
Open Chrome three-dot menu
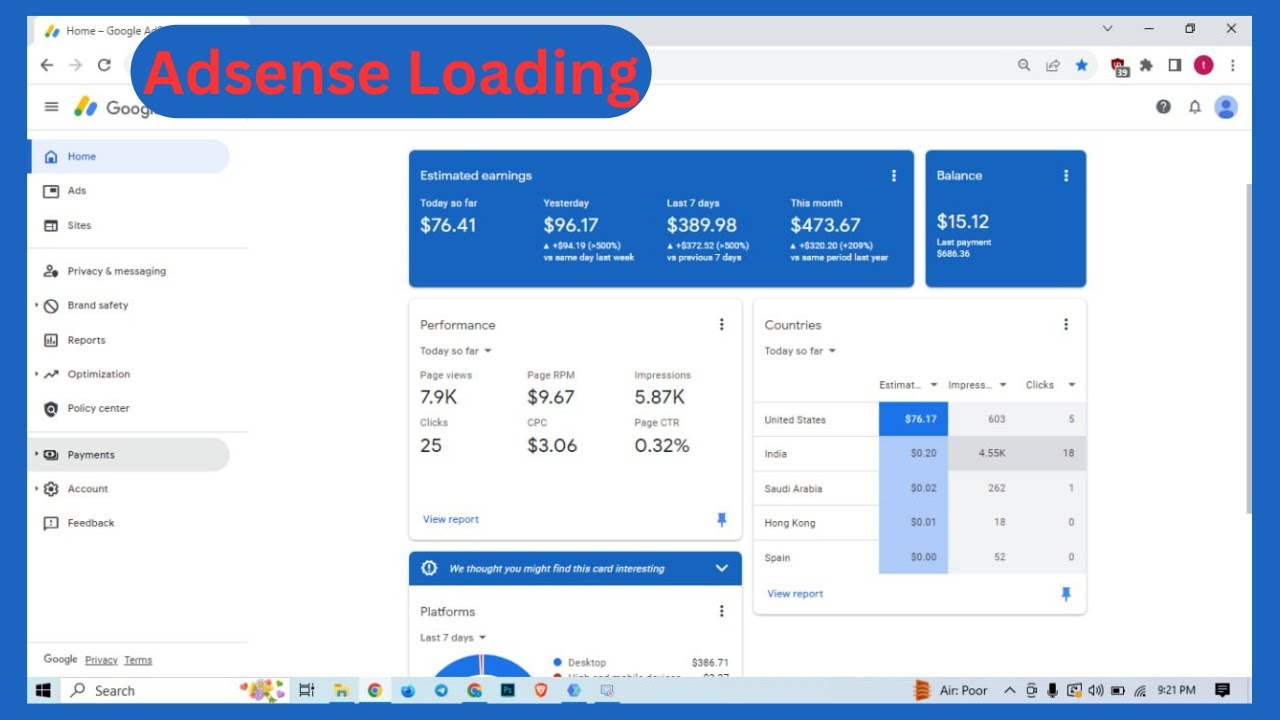click(x=1233, y=65)
